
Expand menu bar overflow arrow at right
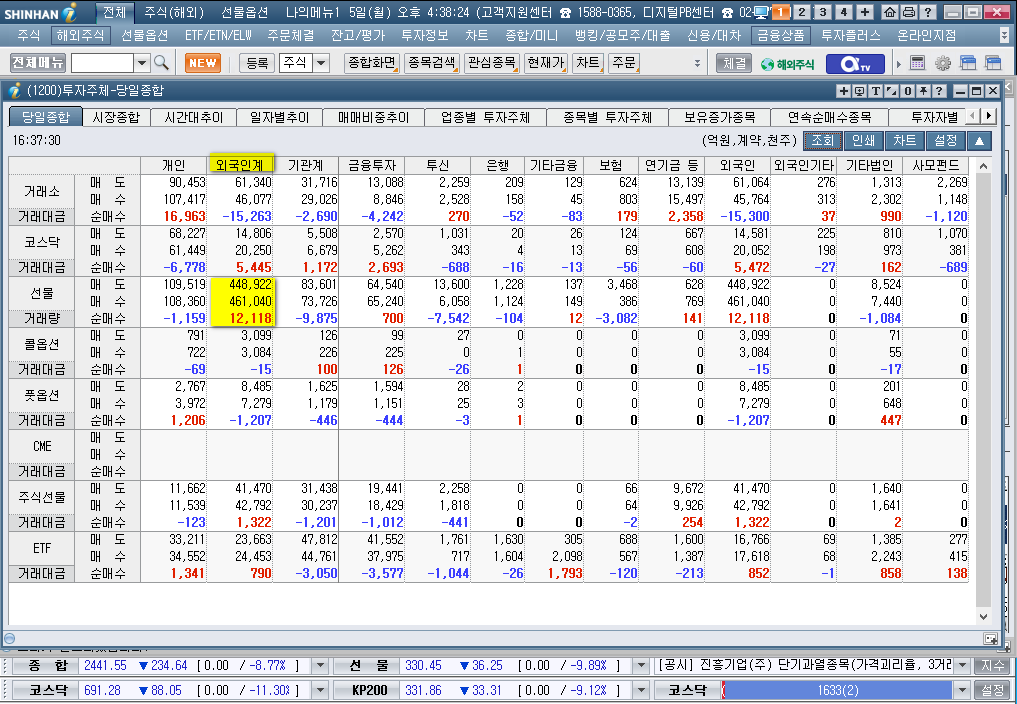click(1005, 35)
